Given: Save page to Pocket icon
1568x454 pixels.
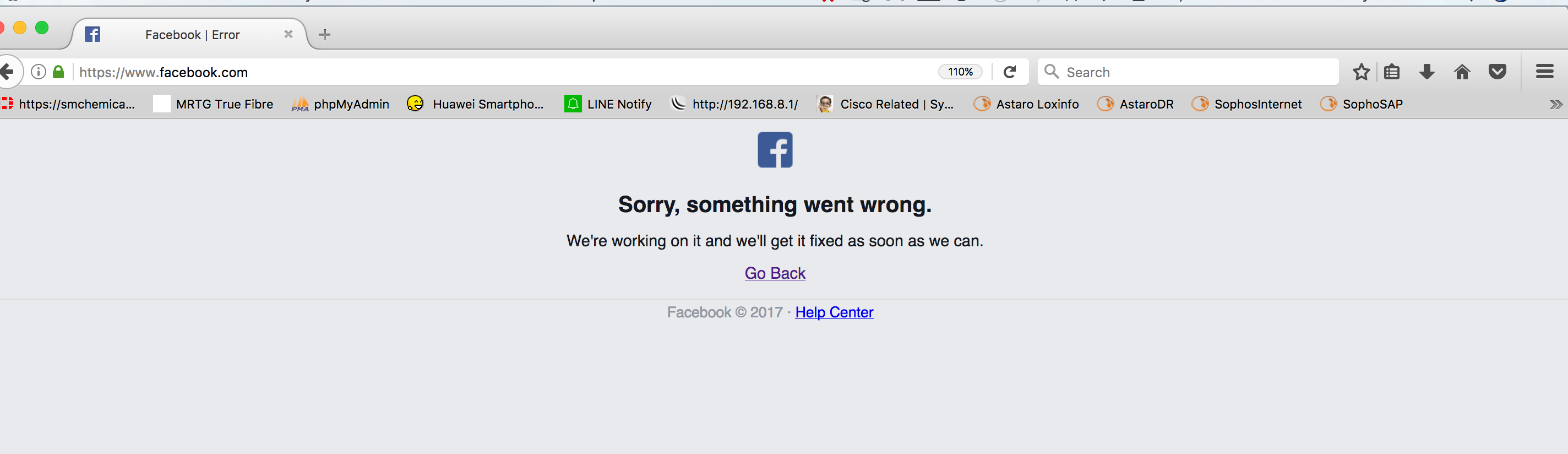Looking at the screenshot, I should click(x=1498, y=72).
